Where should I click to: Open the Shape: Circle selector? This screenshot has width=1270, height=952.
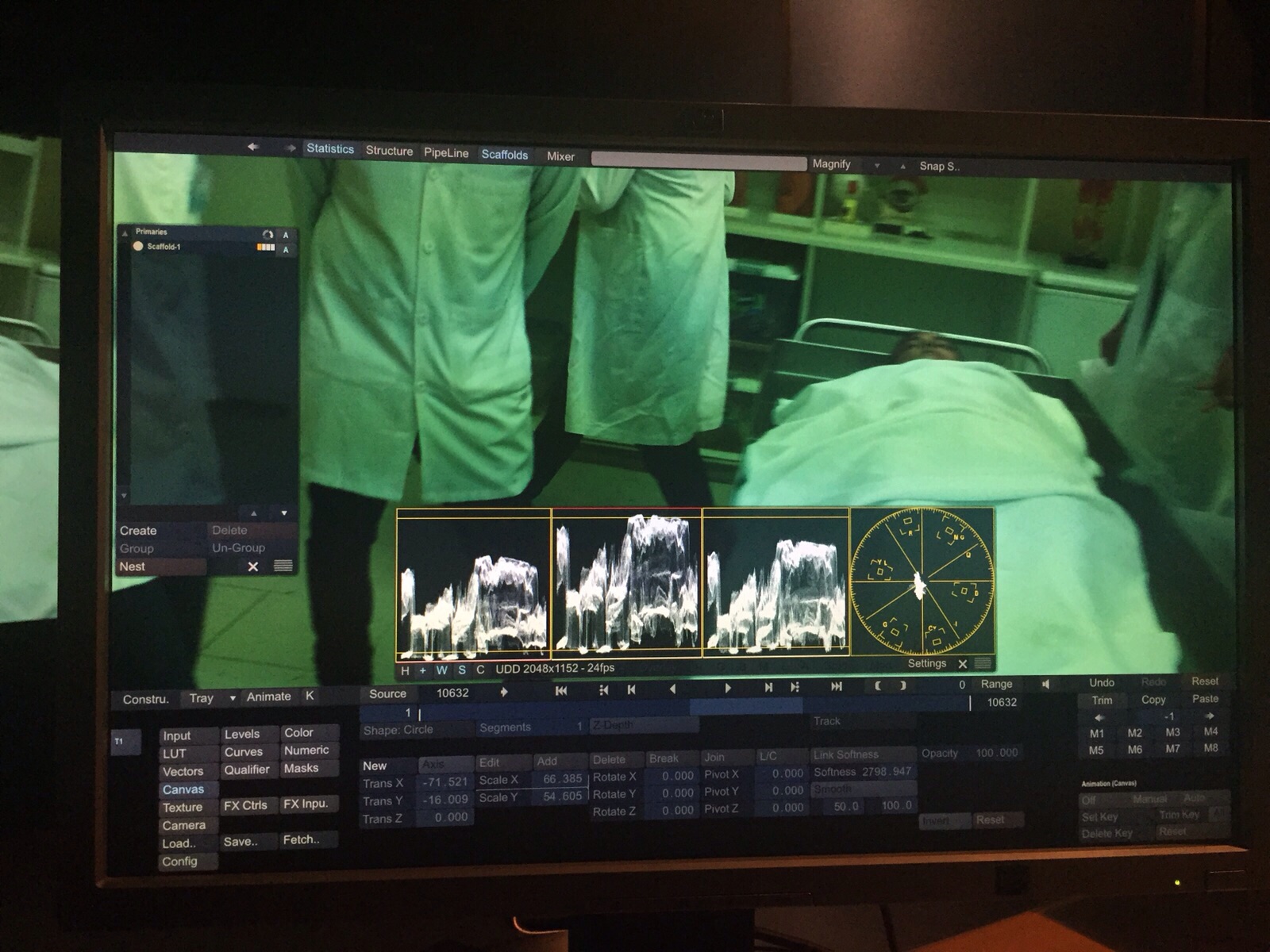pos(417,729)
